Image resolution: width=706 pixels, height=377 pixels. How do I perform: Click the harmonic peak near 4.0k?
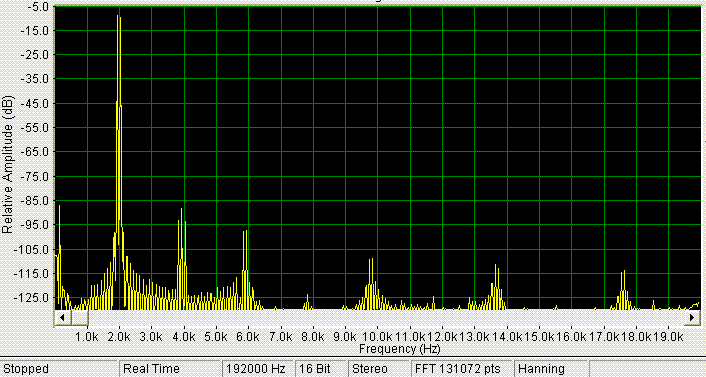181,209
